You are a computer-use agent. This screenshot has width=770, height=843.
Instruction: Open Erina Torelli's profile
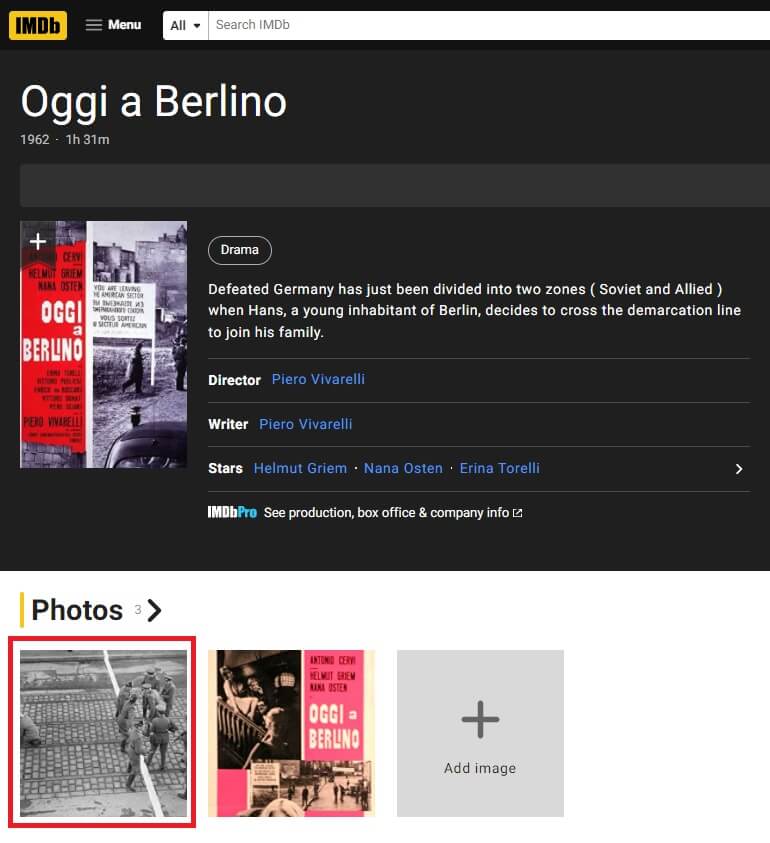[x=499, y=468]
